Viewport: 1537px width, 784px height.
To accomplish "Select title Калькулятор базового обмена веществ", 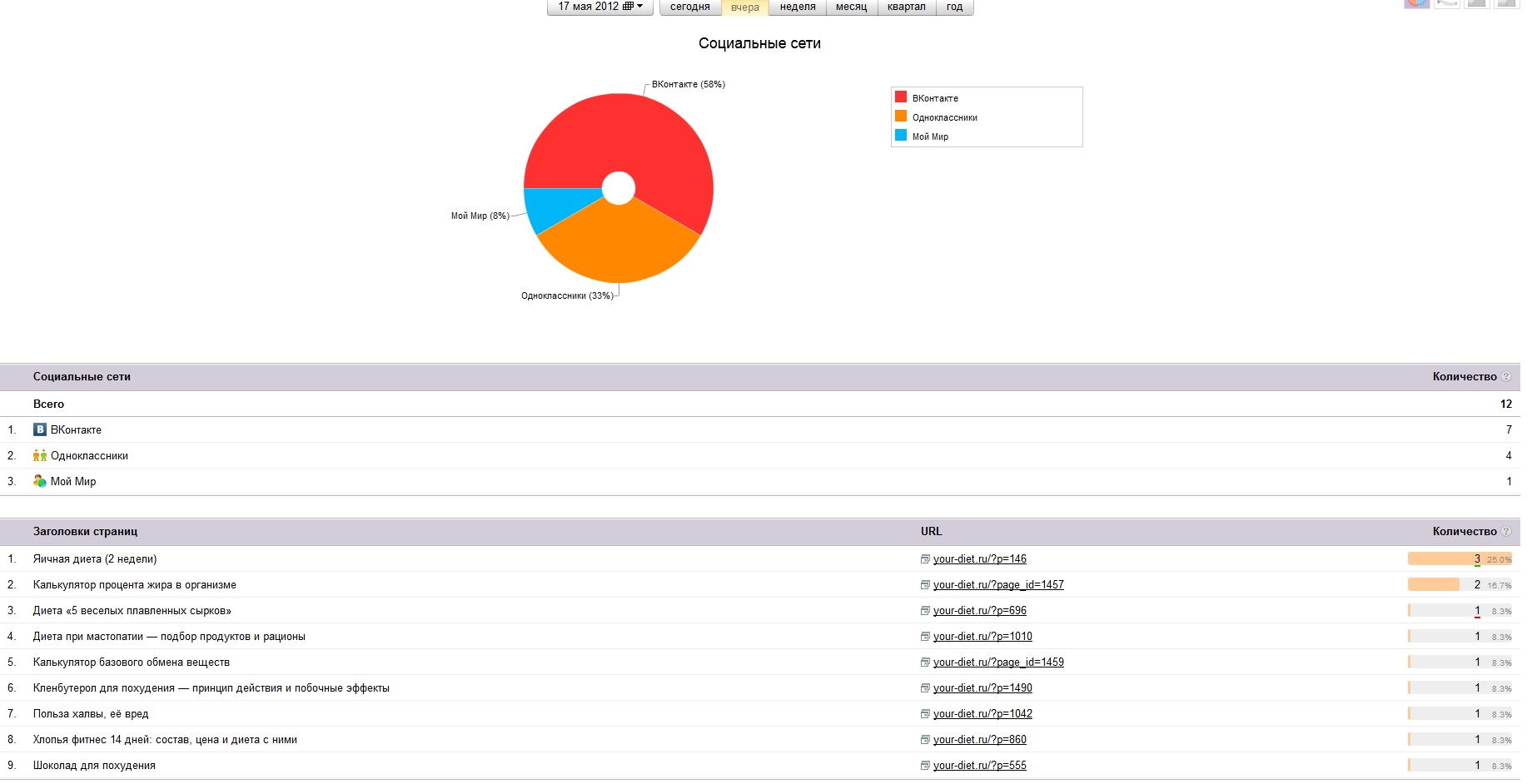I will click(132, 662).
